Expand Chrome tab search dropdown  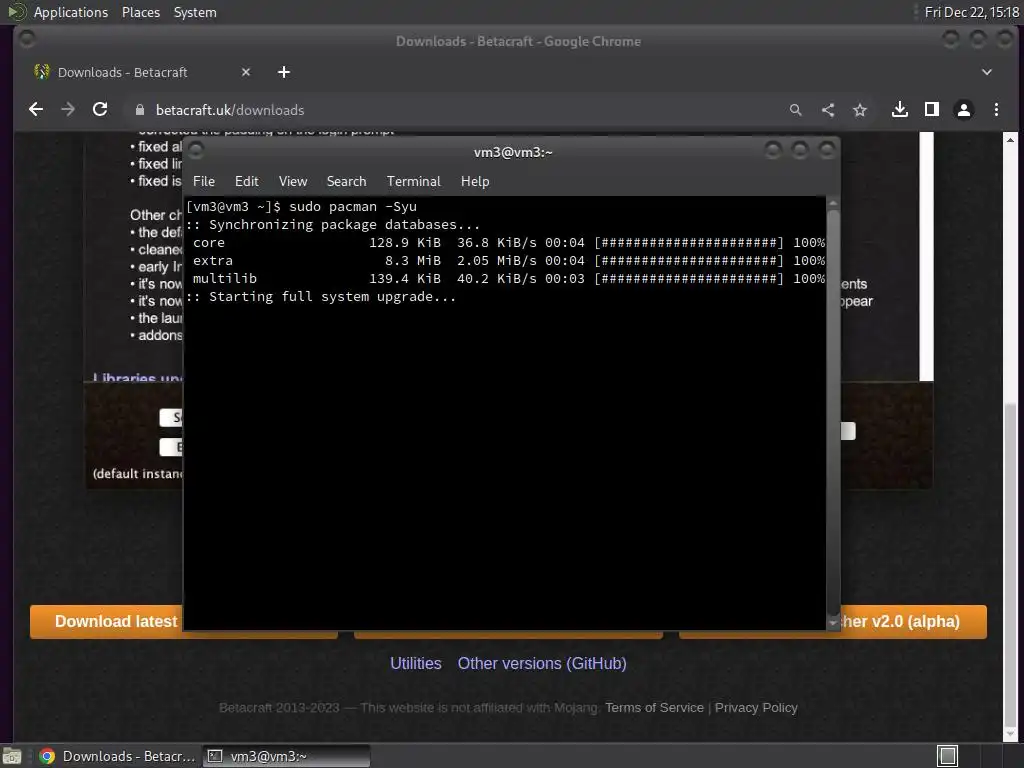(x=987, y=72)
